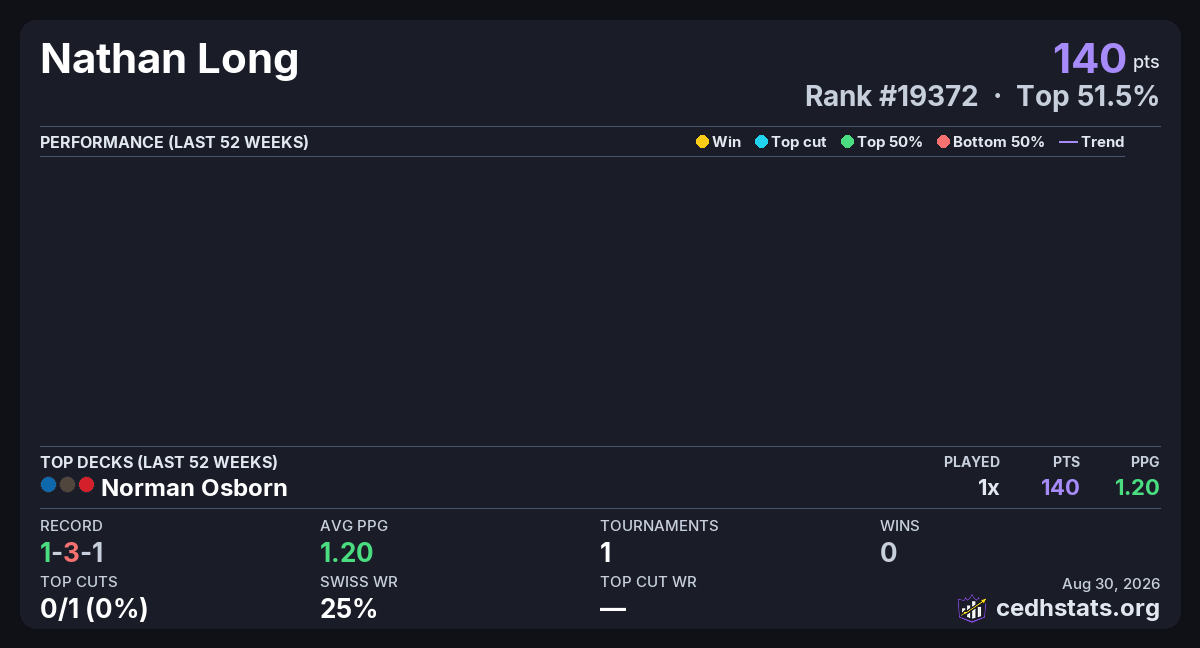Viewport: 1200px width, 648px height.
Task: Click the 1-3-1 record value
Action: click(72, 552)
